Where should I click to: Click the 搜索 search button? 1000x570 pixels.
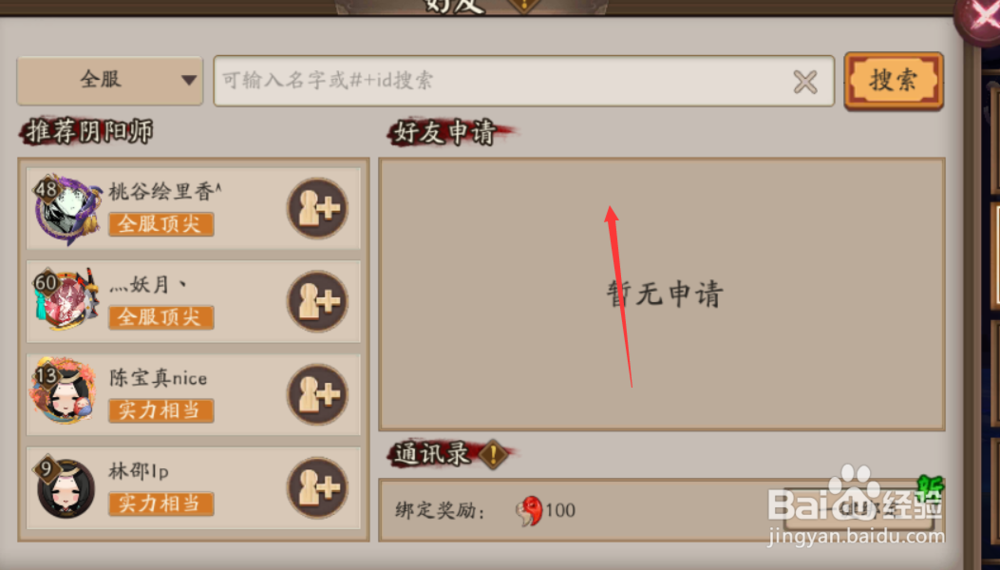click(x=893, y=80)
